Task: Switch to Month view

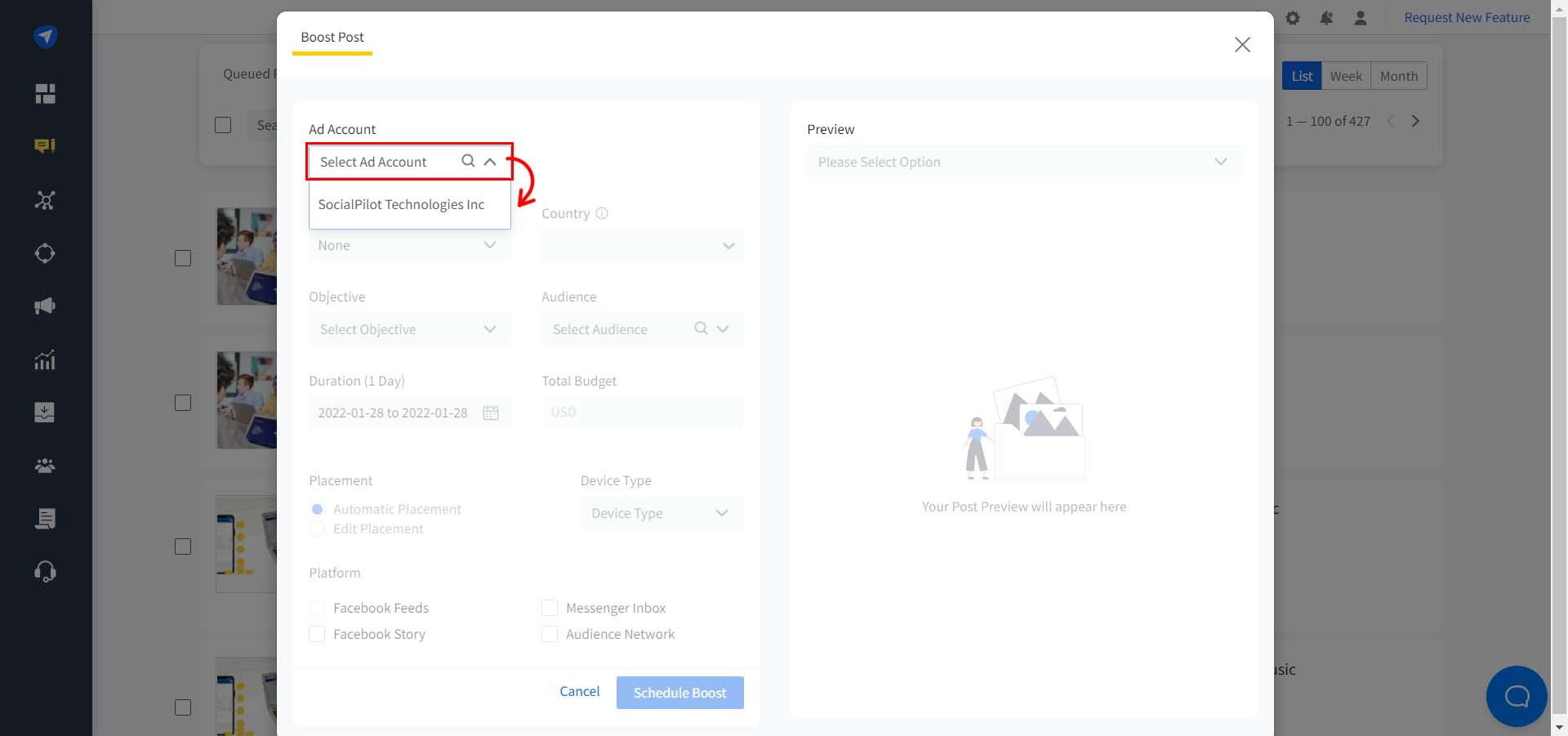Action: coord(1399,76)
